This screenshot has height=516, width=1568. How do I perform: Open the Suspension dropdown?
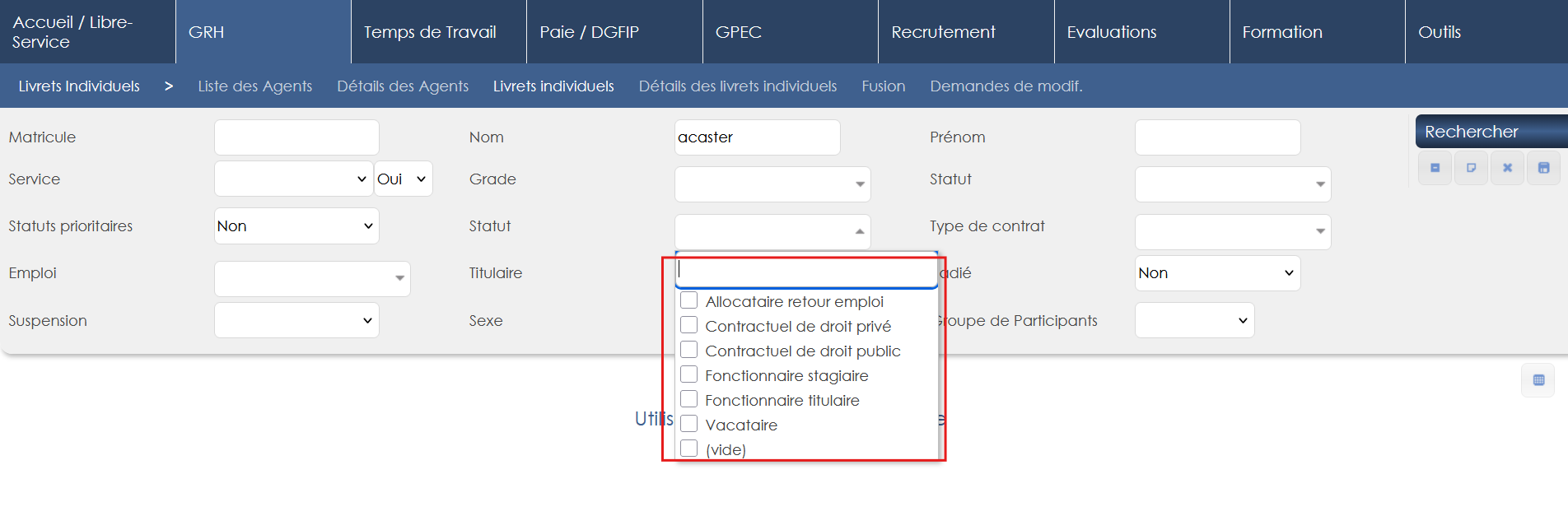pos(296,320)
